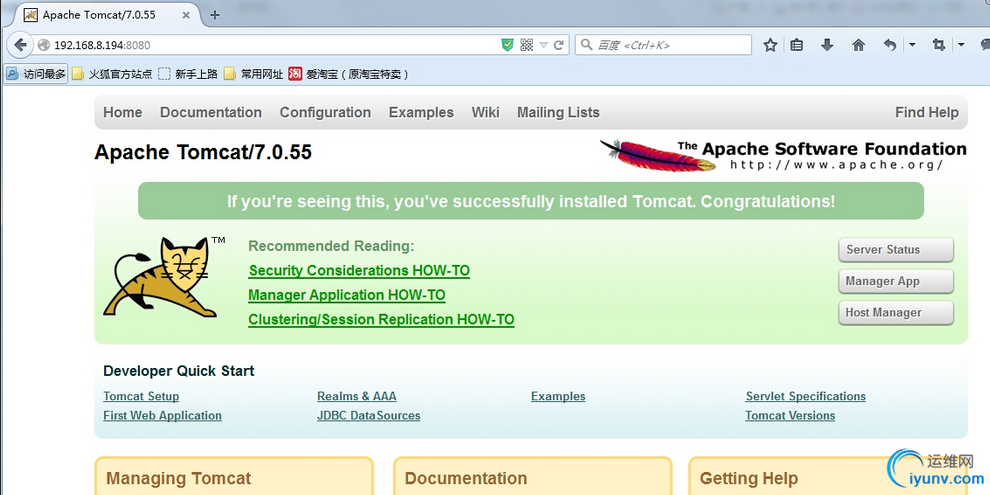Open the Servlet Specifications link
Viewport: 990px width, 495px height.
(x=806, y=397)
